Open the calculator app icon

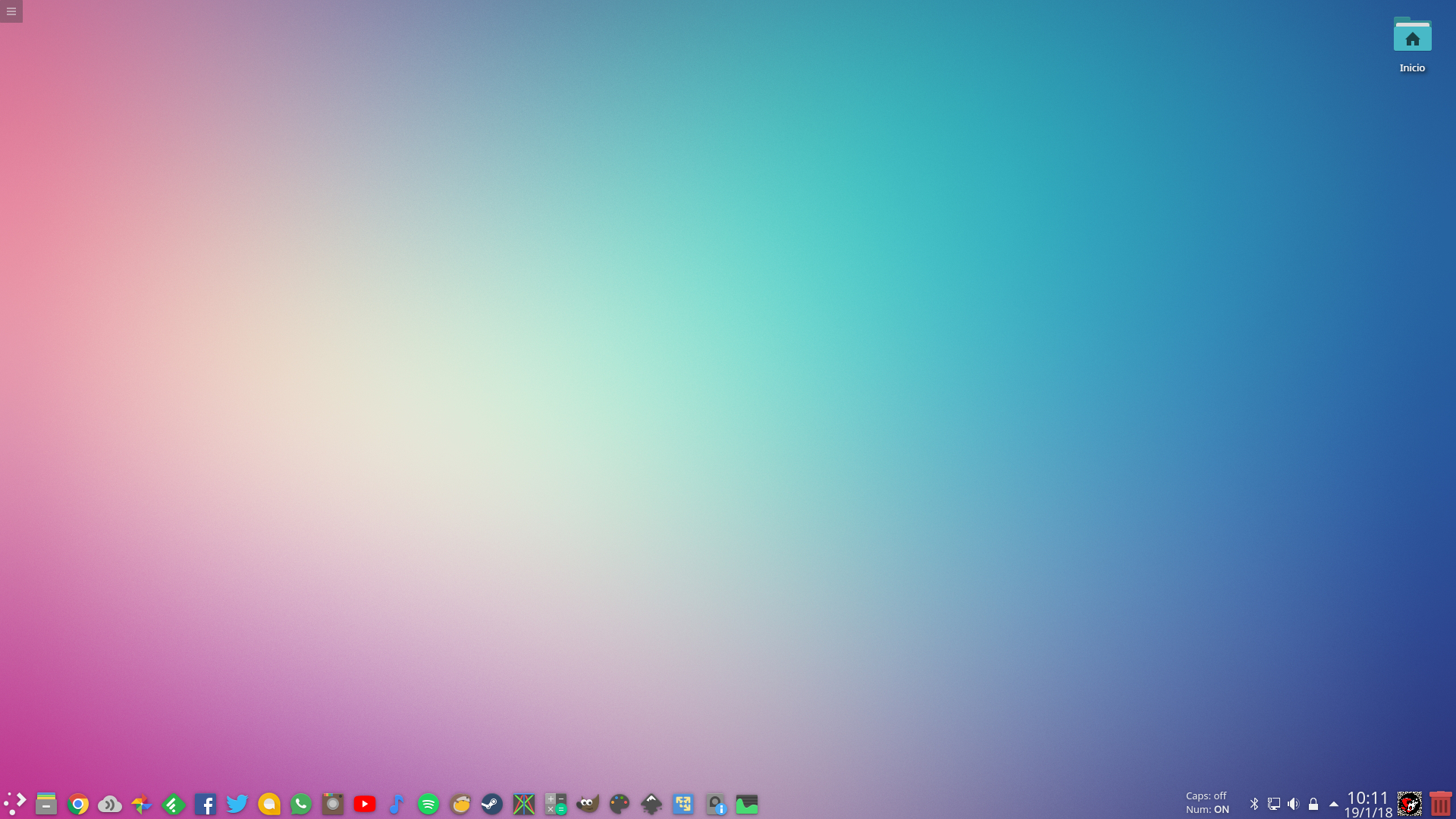pos(556,804)
